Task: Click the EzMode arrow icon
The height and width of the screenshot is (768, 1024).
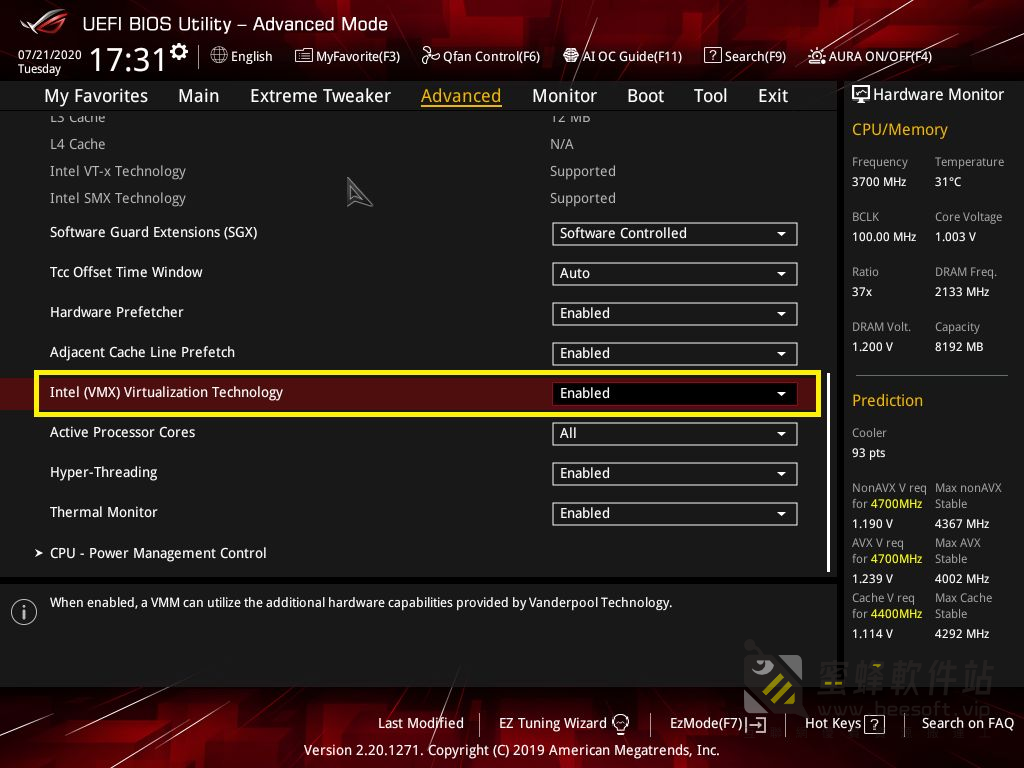Action: pyautogui.click(x=756, y=724)
